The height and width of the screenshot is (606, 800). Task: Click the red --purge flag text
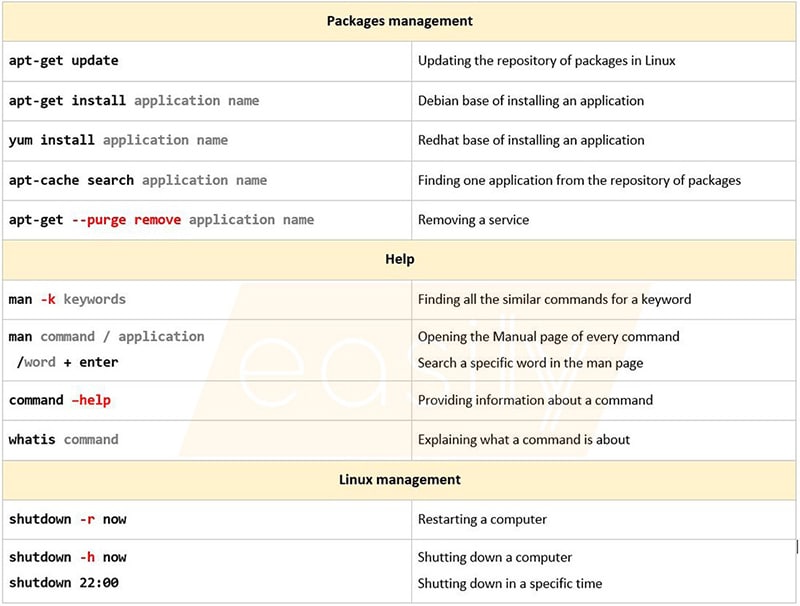pyautogui.click(x=99, y=220)
